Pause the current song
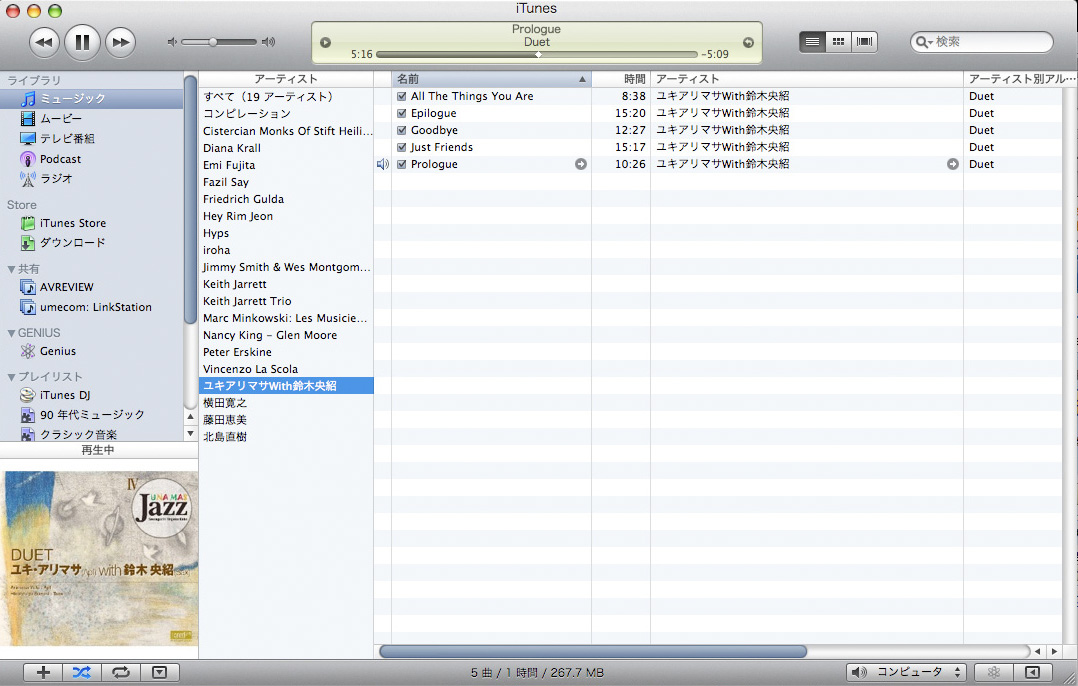Screen dimensions: 1078x686 pos(82,43)
